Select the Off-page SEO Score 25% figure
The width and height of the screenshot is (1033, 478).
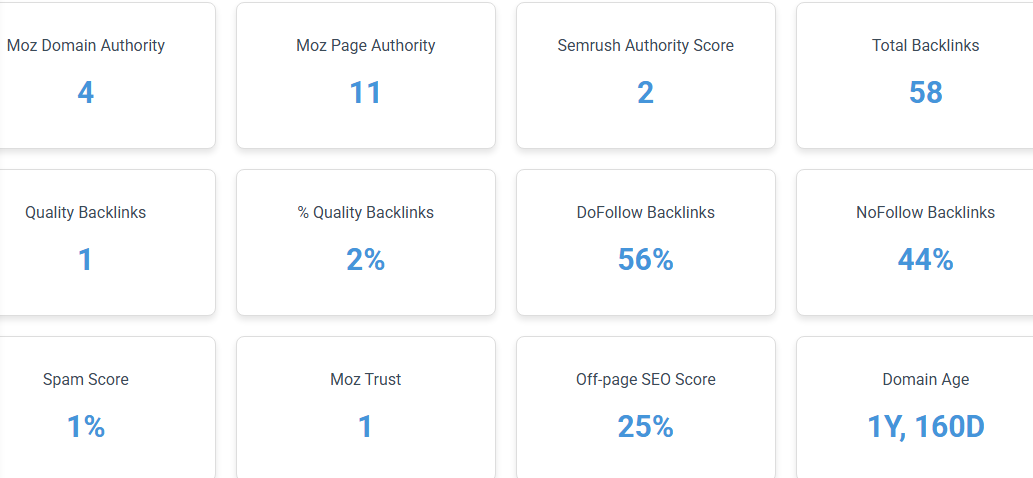(646, 427)
